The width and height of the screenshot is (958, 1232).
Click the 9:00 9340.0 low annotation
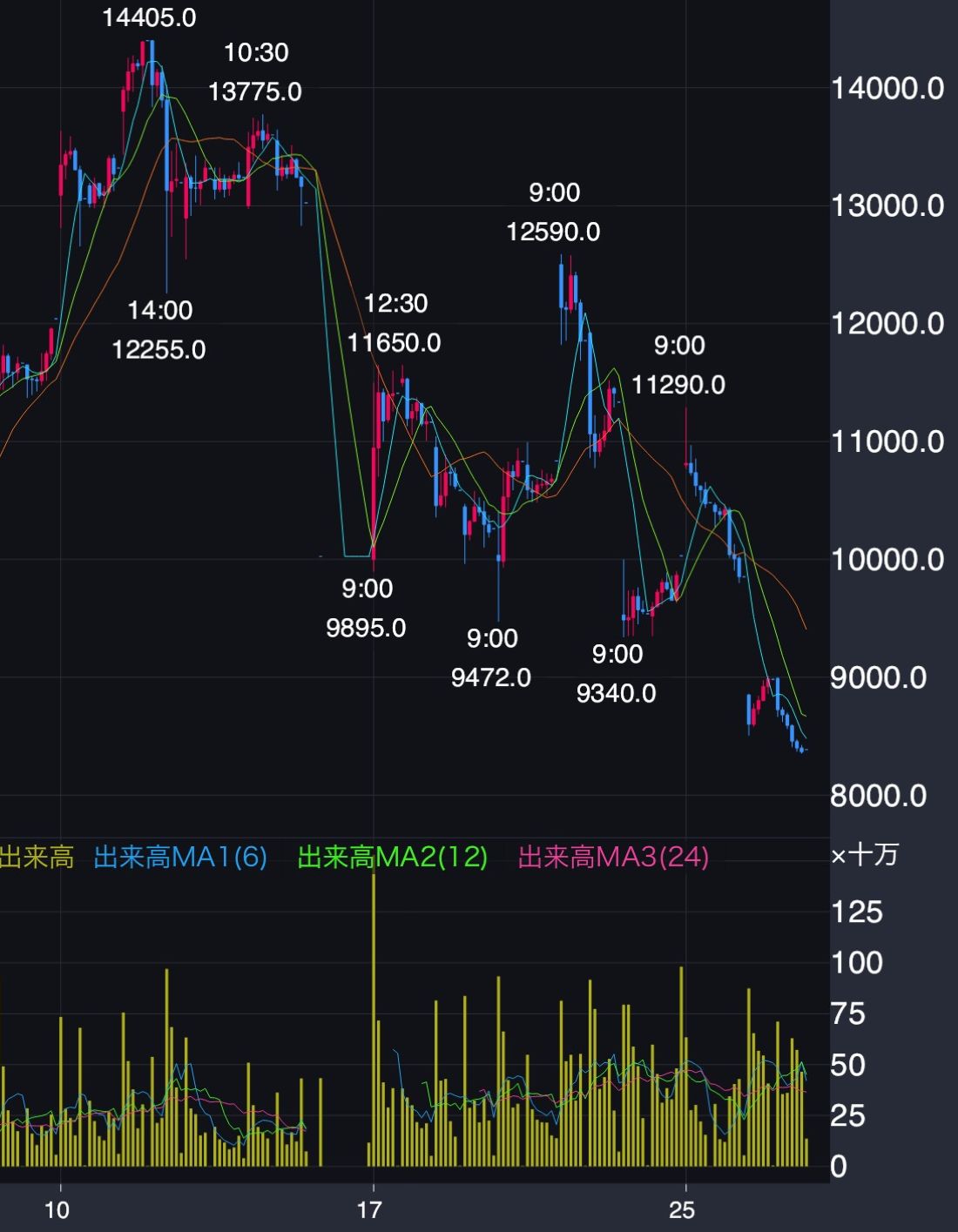click(x=617, y=673)
